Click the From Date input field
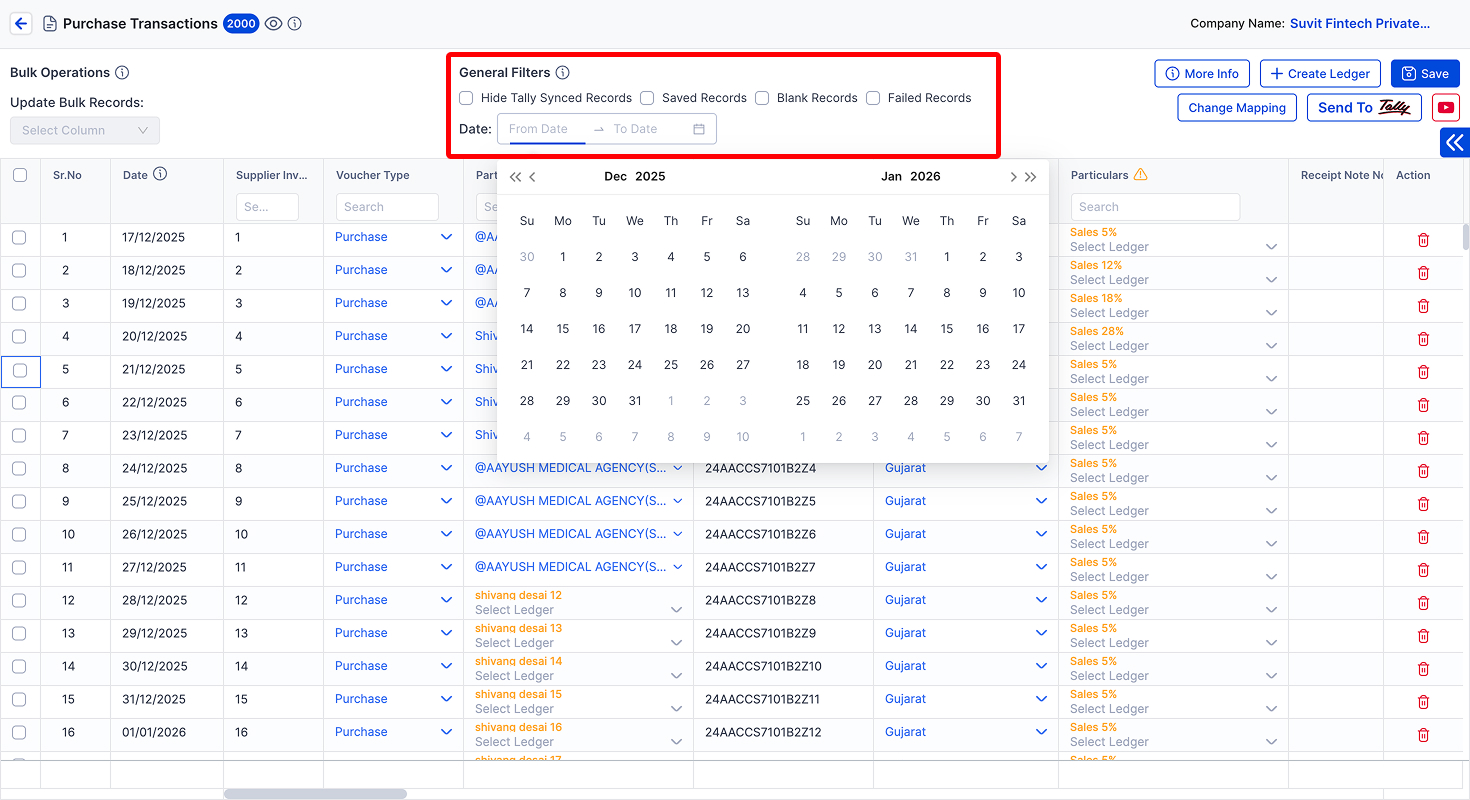 (546, 129)
